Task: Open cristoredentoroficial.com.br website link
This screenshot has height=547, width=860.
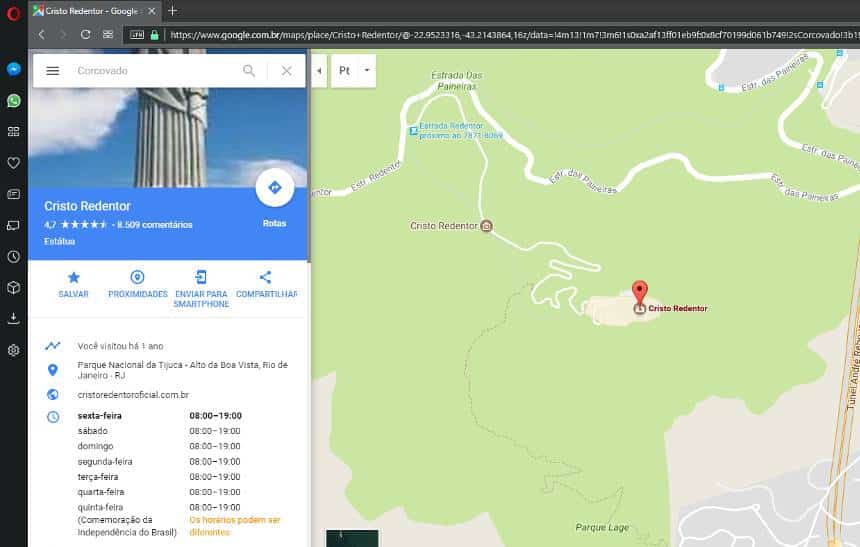Action: pyautogui.click(x=133, y=395)
